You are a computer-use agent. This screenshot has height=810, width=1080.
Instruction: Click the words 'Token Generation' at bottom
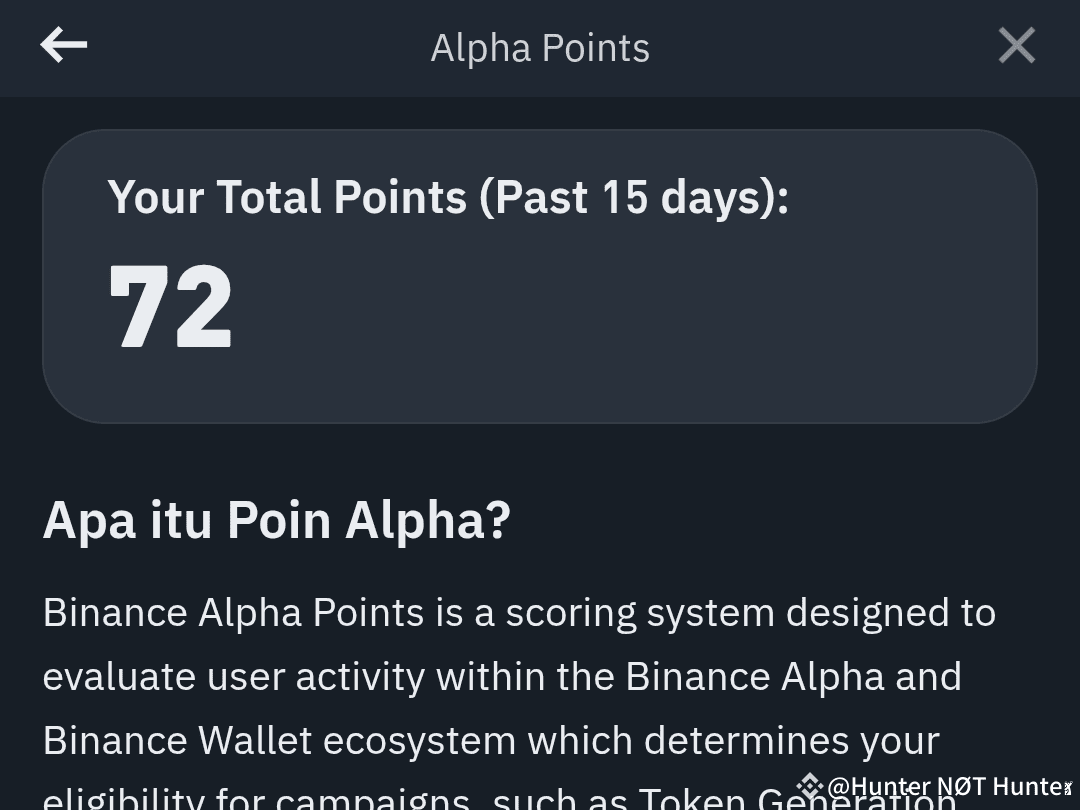798,800
